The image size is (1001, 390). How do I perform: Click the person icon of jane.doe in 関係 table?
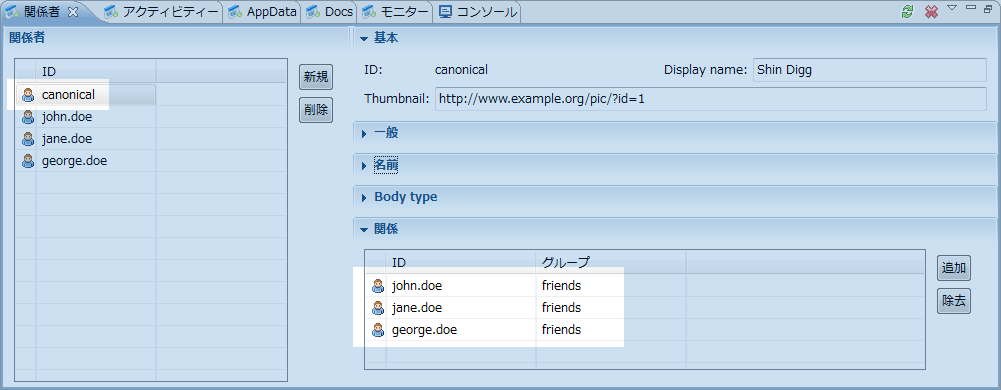click(x=377, y=308)
